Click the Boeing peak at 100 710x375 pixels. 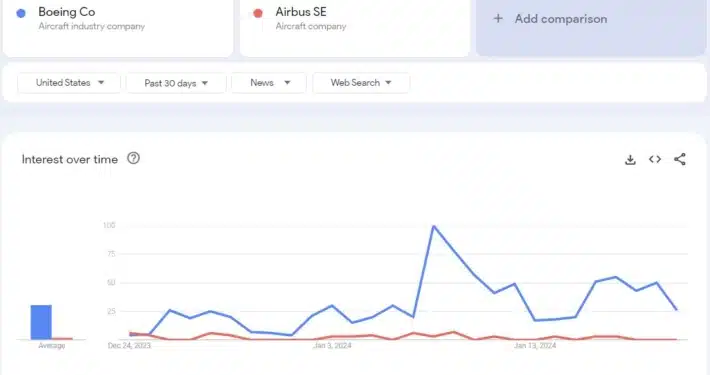[x=434, y=226]
